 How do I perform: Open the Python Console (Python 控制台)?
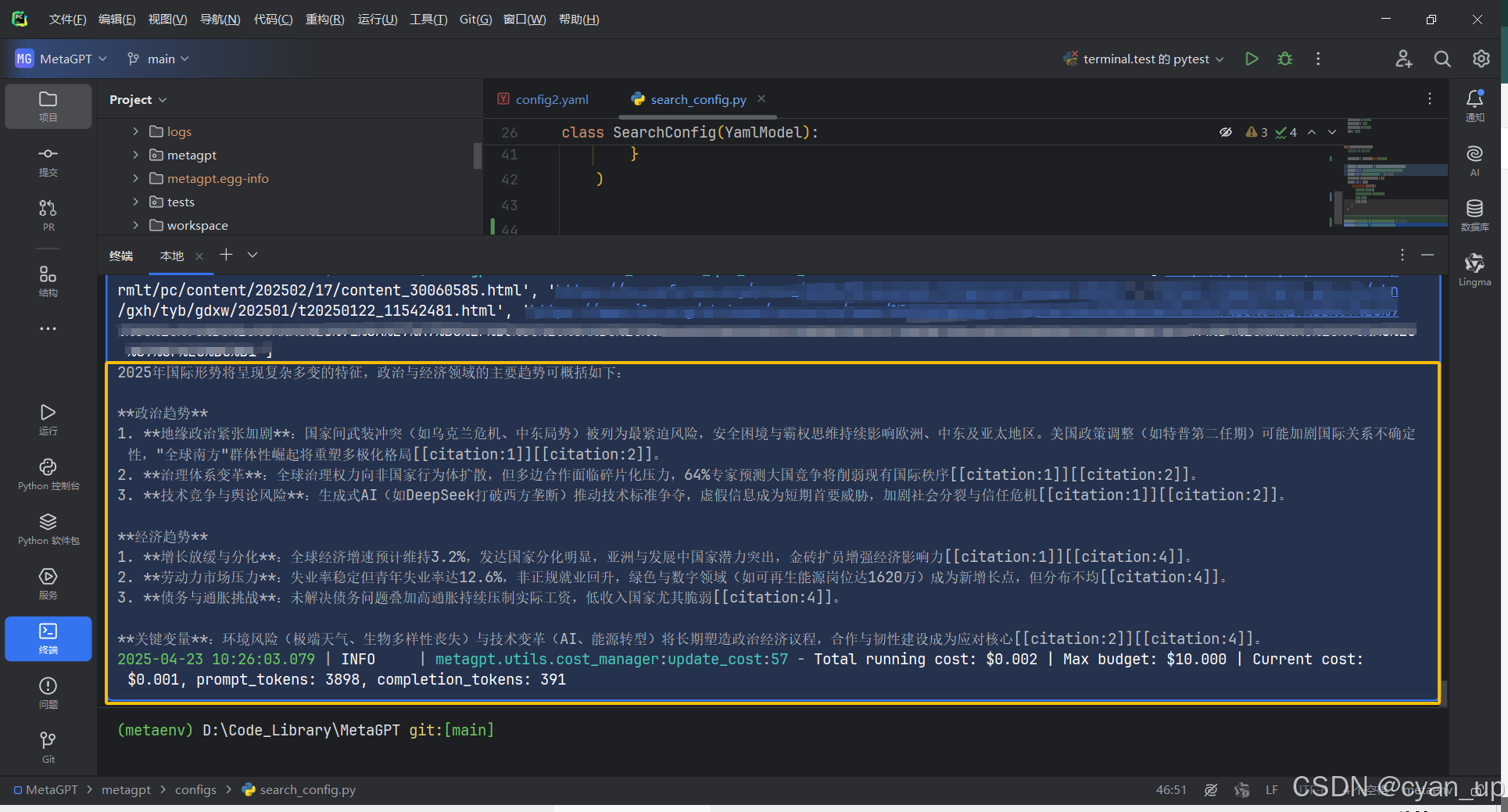click(48, 474)
